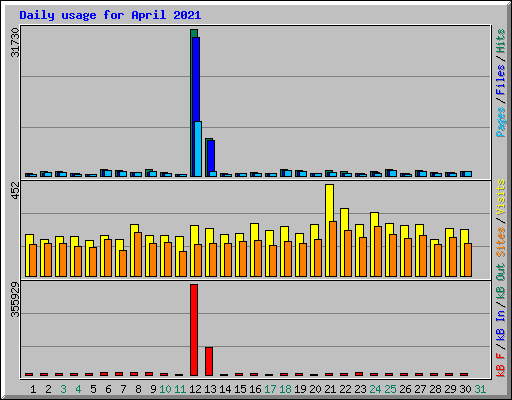
Task: Click the cyan Pages bar for day 12
Action: pyautogui.click(x=198, y=149)
